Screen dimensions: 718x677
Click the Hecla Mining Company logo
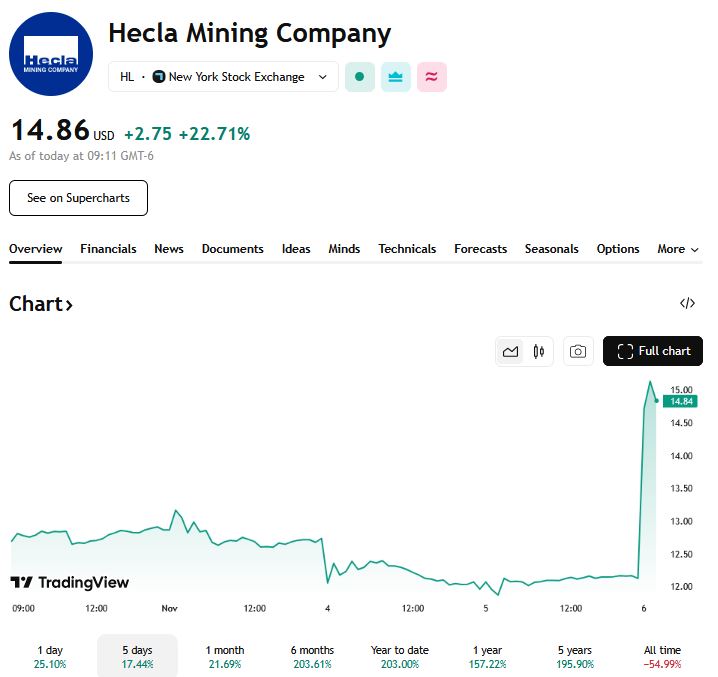[51, 55]
